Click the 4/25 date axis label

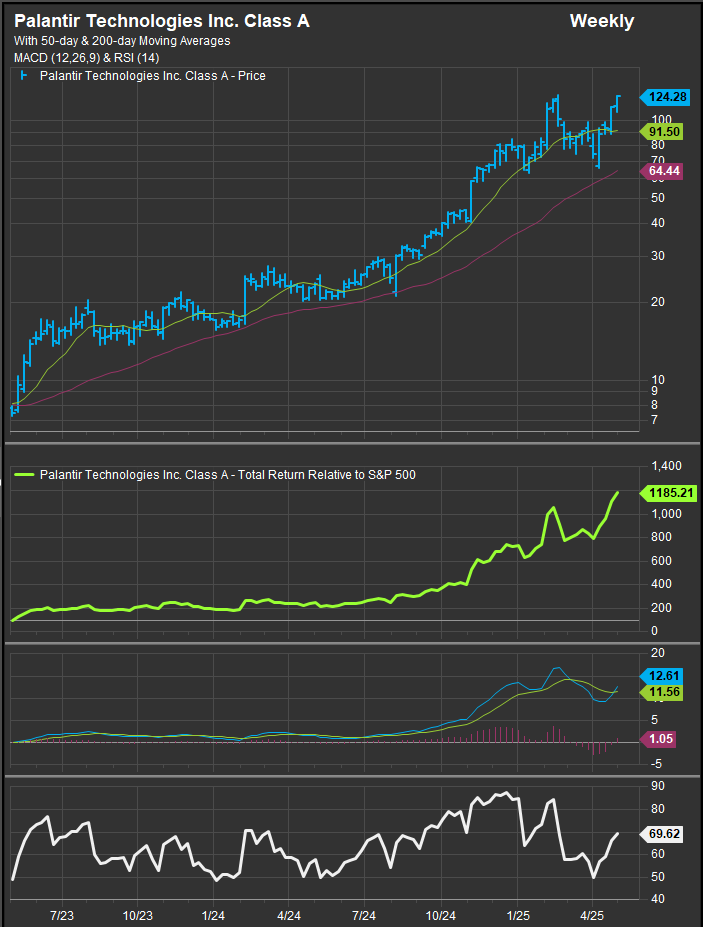pos(593,916)
